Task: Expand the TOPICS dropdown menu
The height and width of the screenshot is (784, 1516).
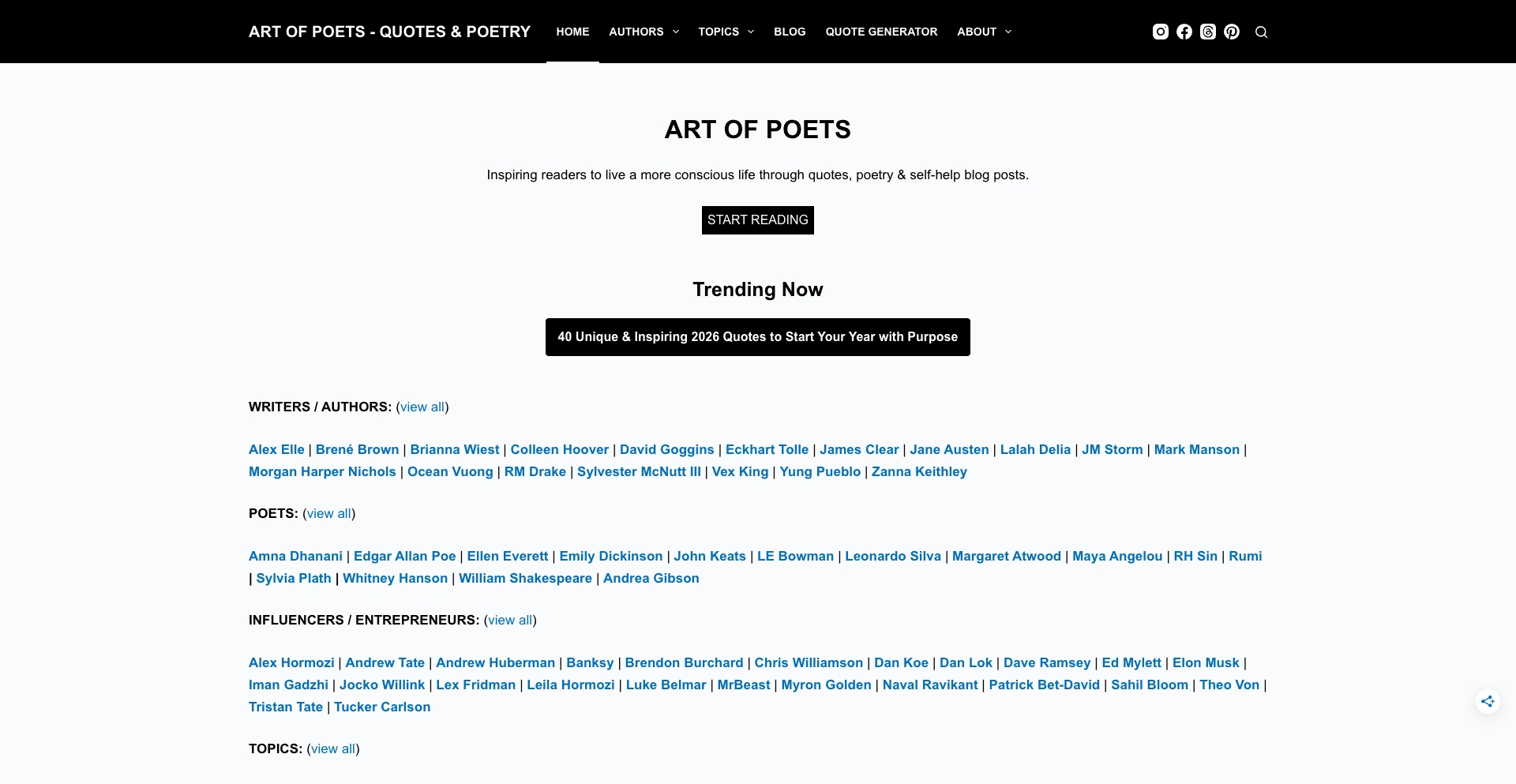Action: click(x=725, y=32)
